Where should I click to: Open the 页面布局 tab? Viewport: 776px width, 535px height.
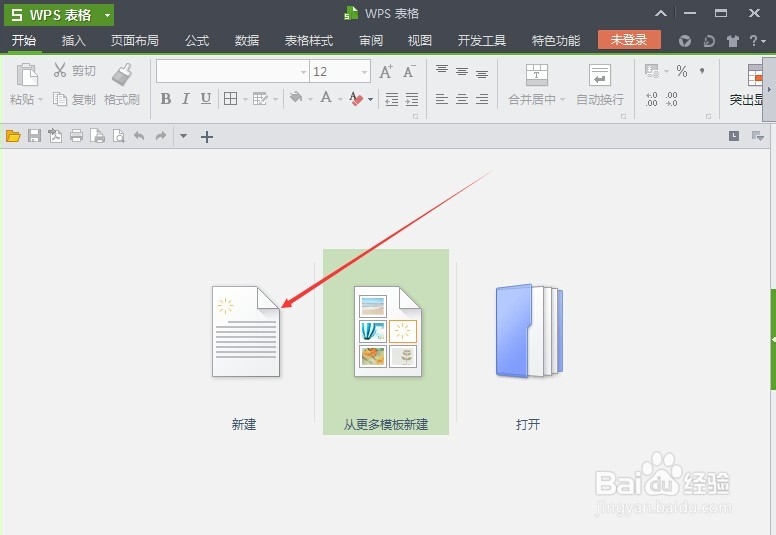pos(135,41)
